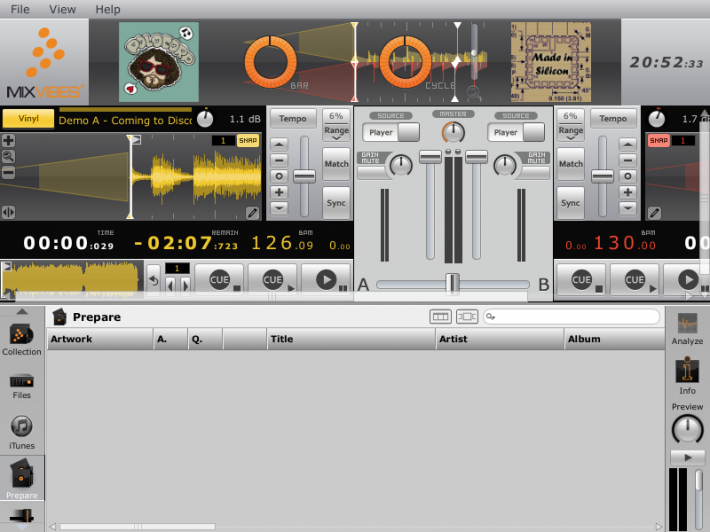Zoom in deck A waveform plus icon
Screen dimensions: 710x532
click(8, 140)
